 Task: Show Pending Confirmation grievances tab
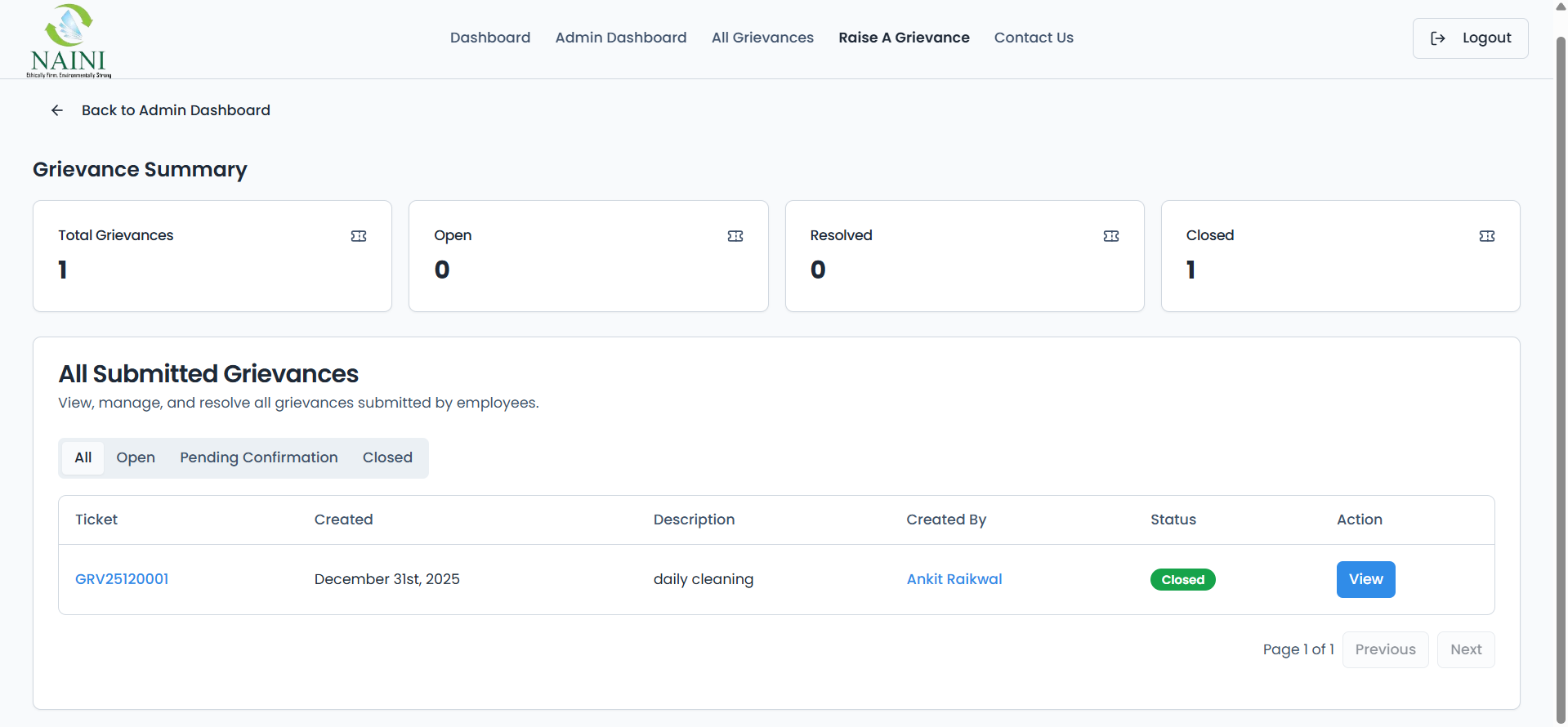[x=259, y=457]
